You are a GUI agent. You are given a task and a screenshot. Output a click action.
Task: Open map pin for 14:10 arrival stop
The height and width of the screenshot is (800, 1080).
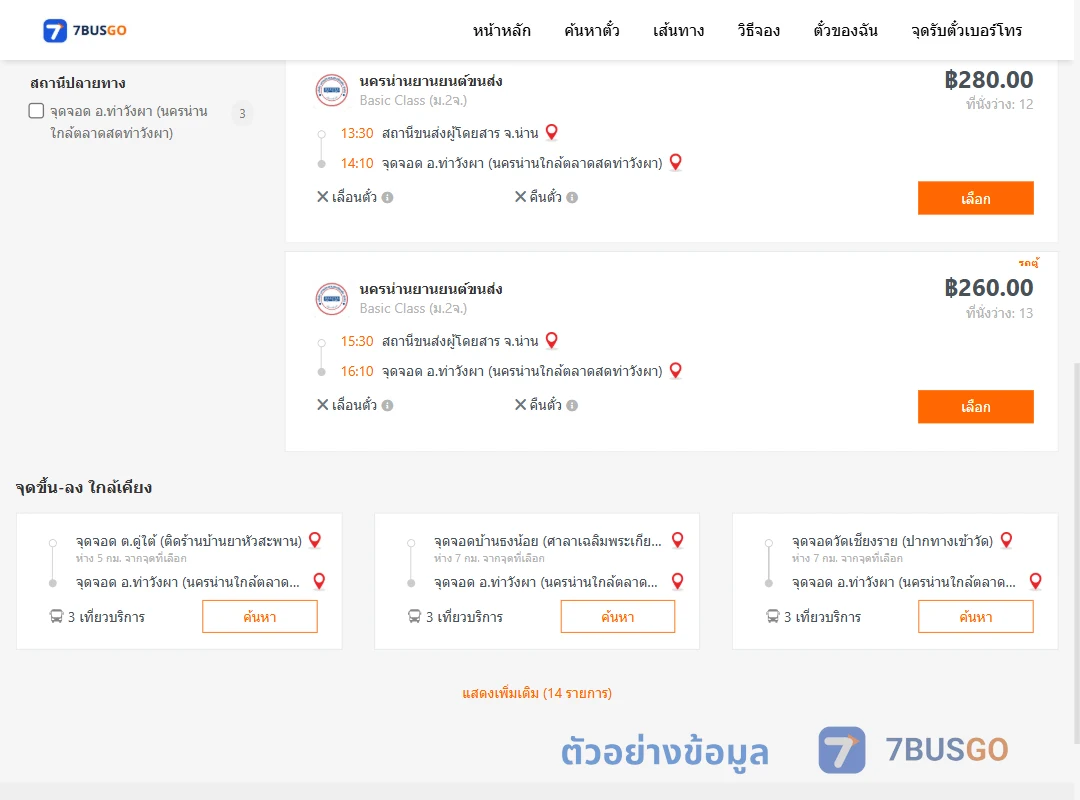click(x=676, y=162)
